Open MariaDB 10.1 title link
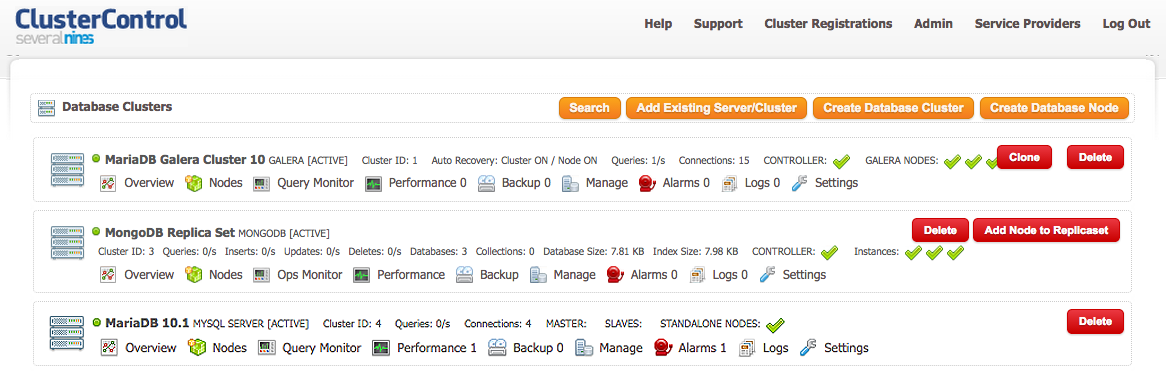The height and width of the screenshot is (384, 1166). [147, 324]
